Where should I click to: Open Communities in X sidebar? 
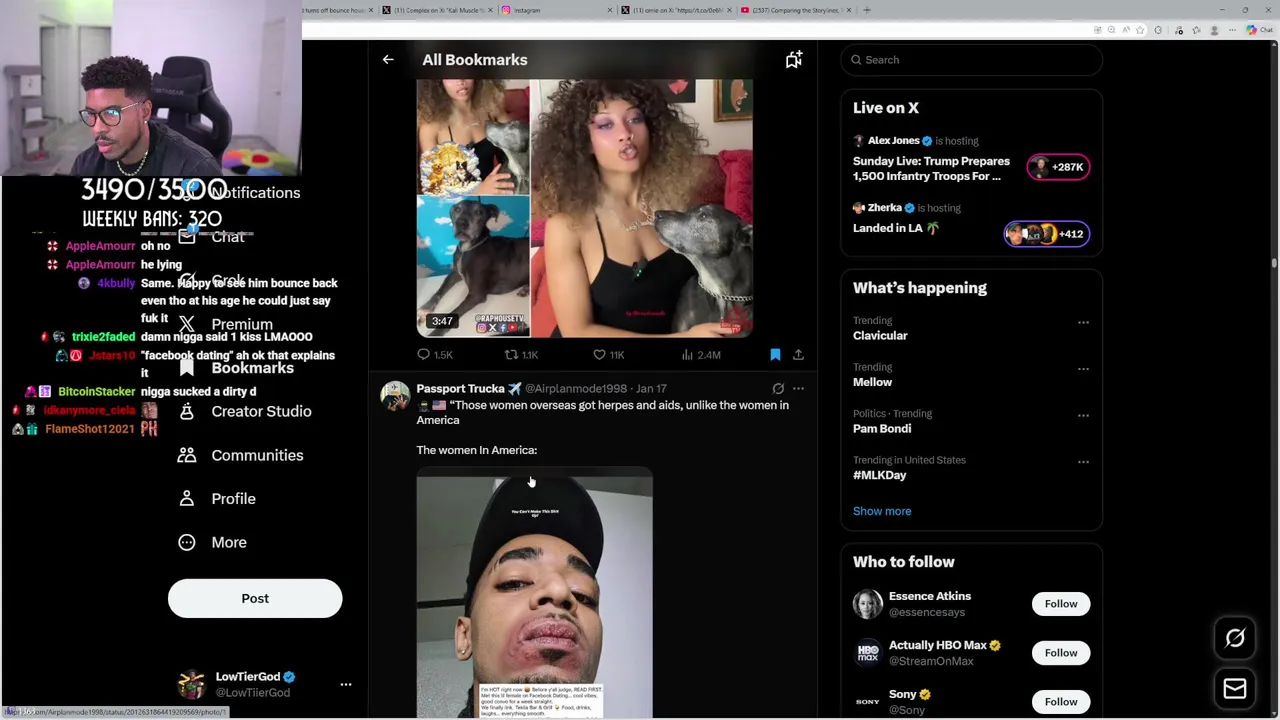[241, 455]
